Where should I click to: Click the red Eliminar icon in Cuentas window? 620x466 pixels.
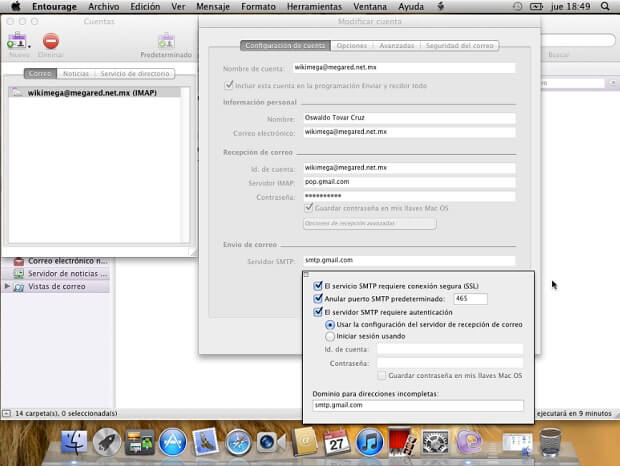(51, 41)
